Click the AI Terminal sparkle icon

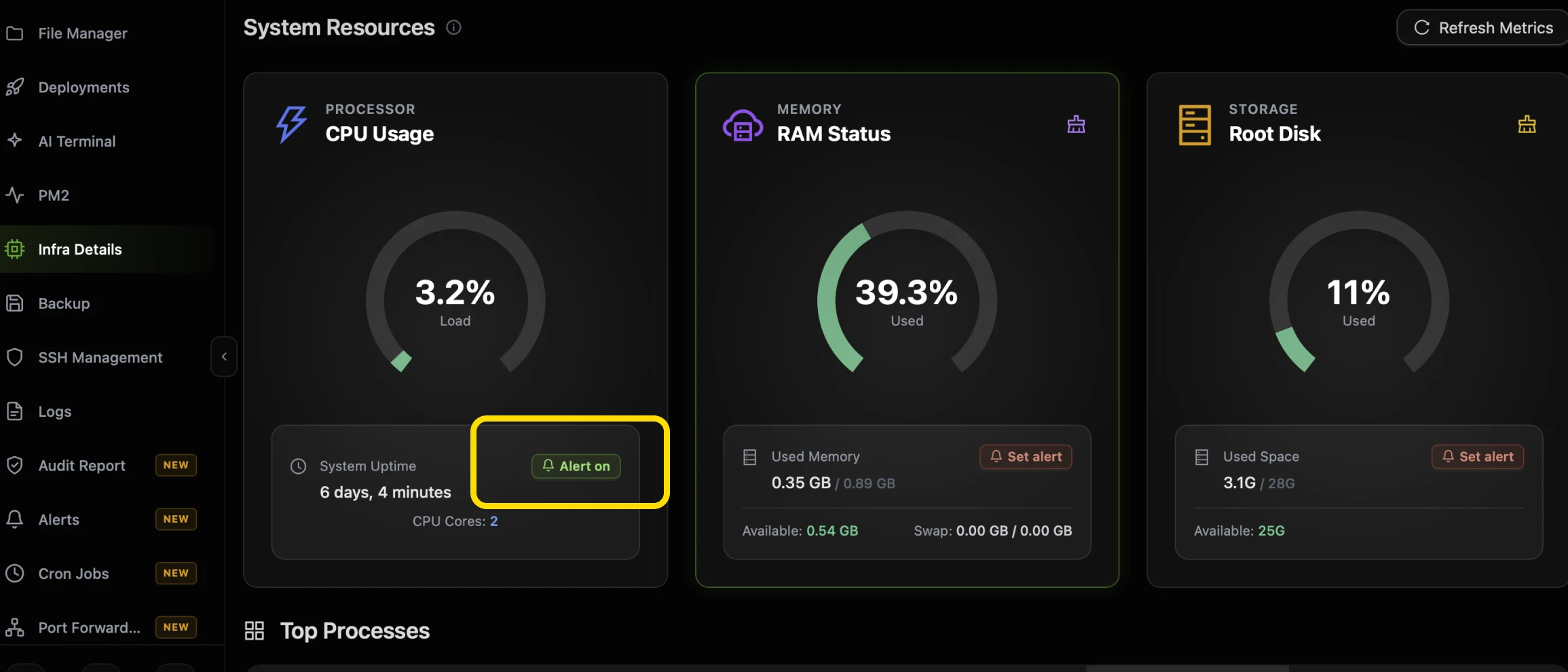pos(15,141)
